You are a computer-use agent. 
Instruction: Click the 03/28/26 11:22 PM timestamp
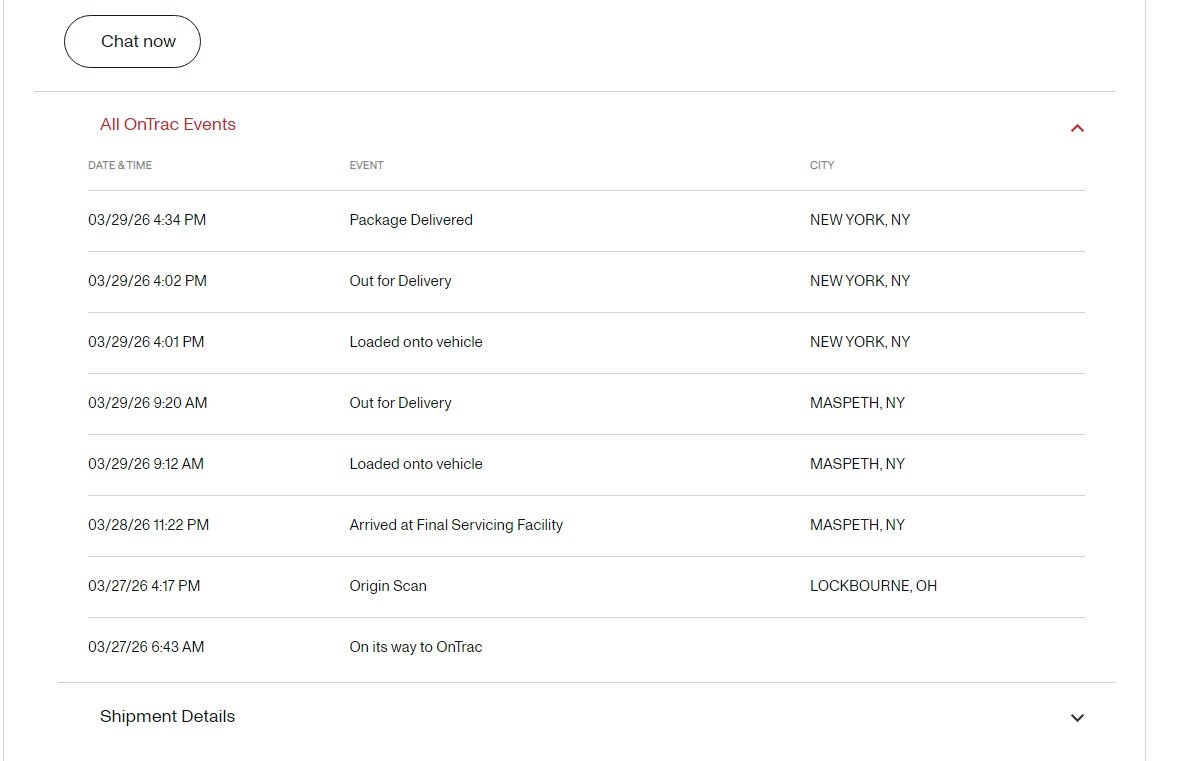[148, 525]
